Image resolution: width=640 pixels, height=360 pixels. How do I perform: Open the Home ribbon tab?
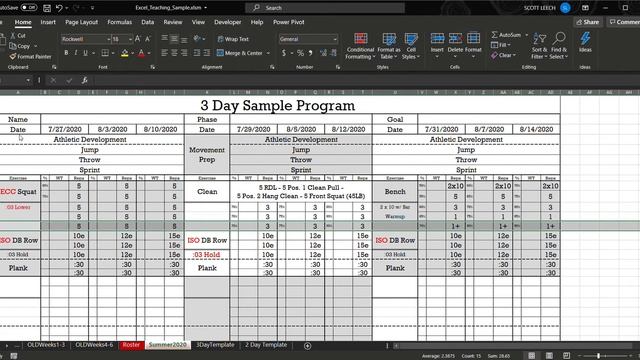pos(23,22)
